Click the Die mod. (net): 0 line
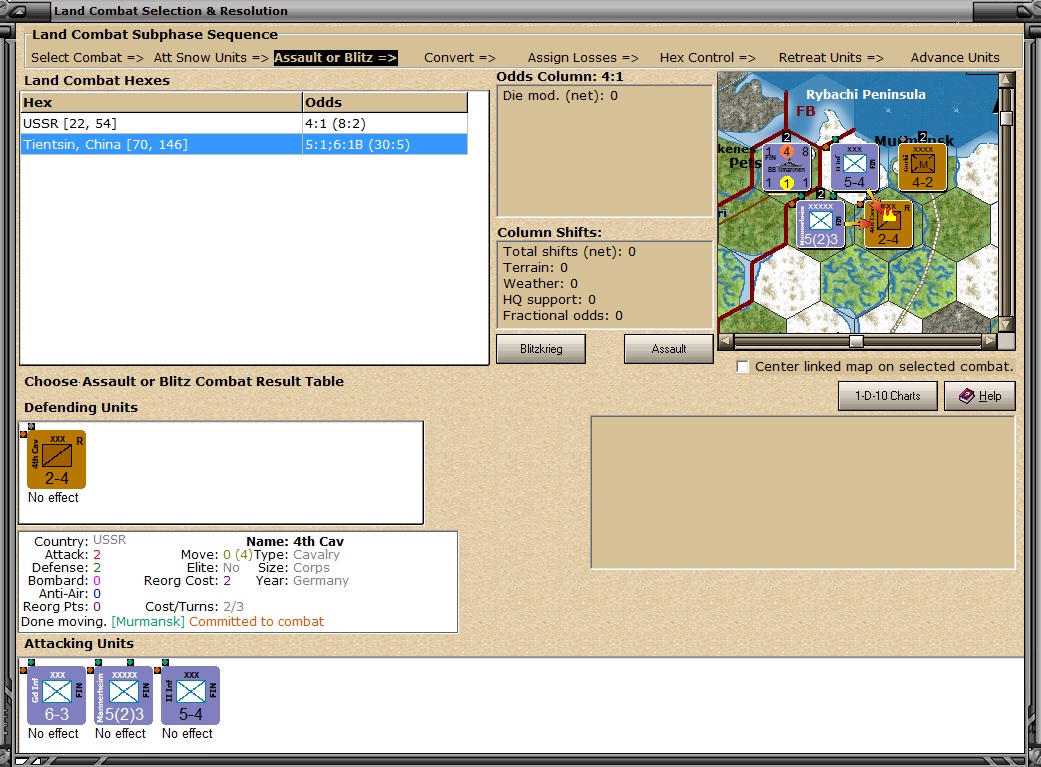 pos(560,96)
